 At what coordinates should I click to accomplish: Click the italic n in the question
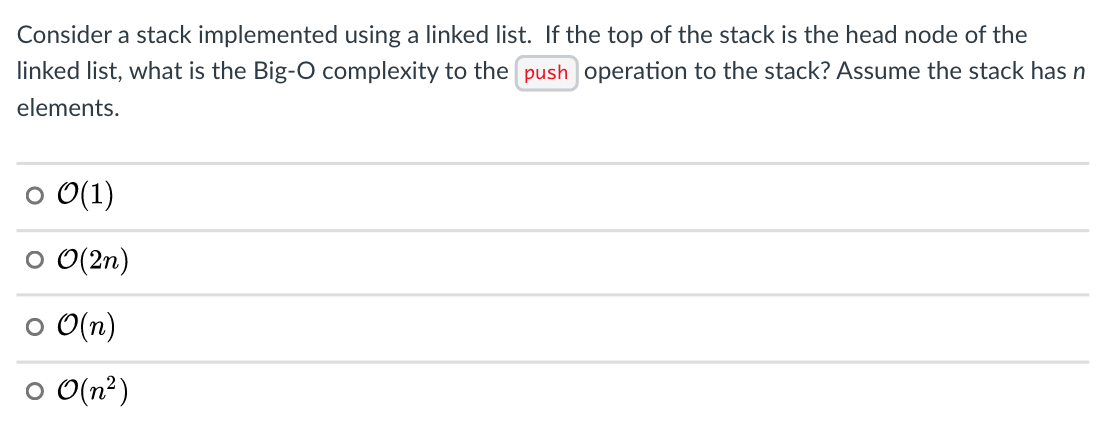pos(1078,73)
